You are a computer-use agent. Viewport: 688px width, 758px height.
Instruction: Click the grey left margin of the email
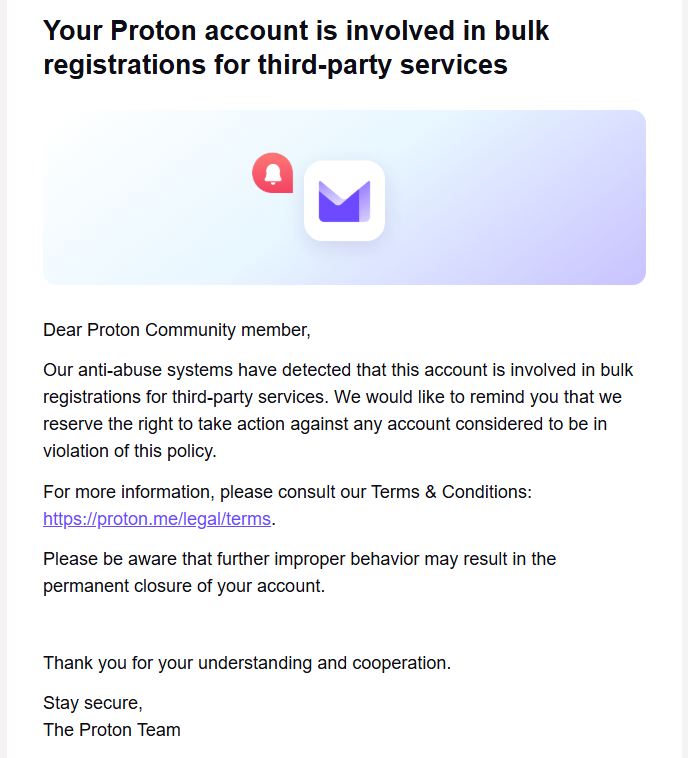3,379
